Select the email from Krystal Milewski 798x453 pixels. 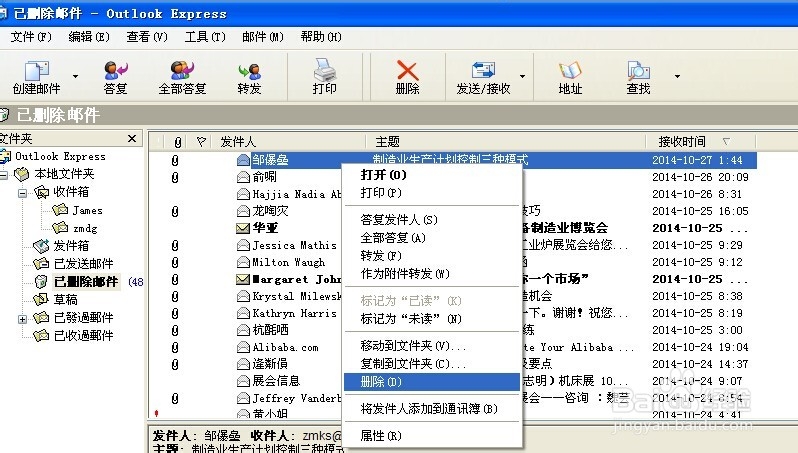[296, 296]
